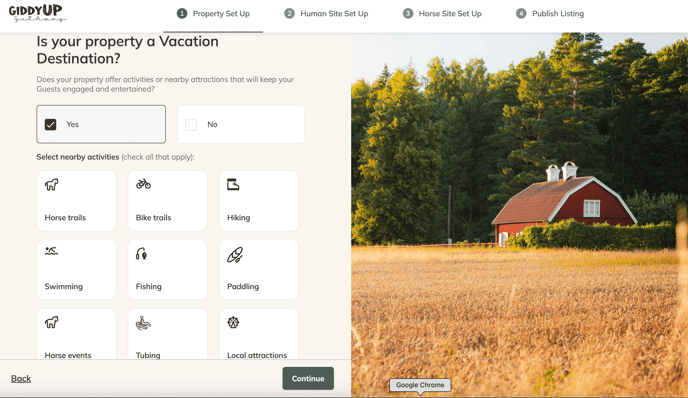Select the Fishing label
This screenshot has height=398, width=688.
(x=148, y=287)
